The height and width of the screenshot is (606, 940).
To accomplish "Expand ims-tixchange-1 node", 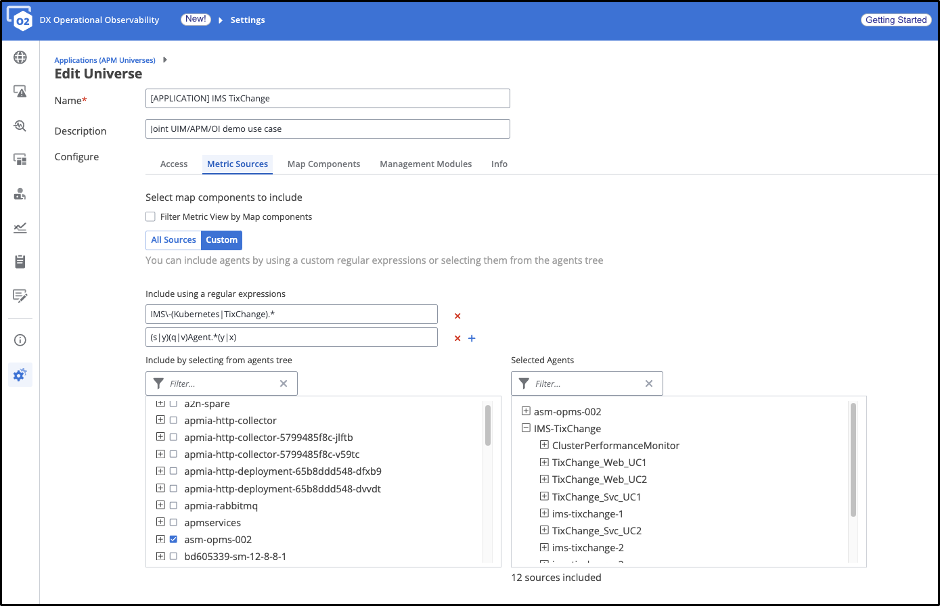I will click(544, 513).
